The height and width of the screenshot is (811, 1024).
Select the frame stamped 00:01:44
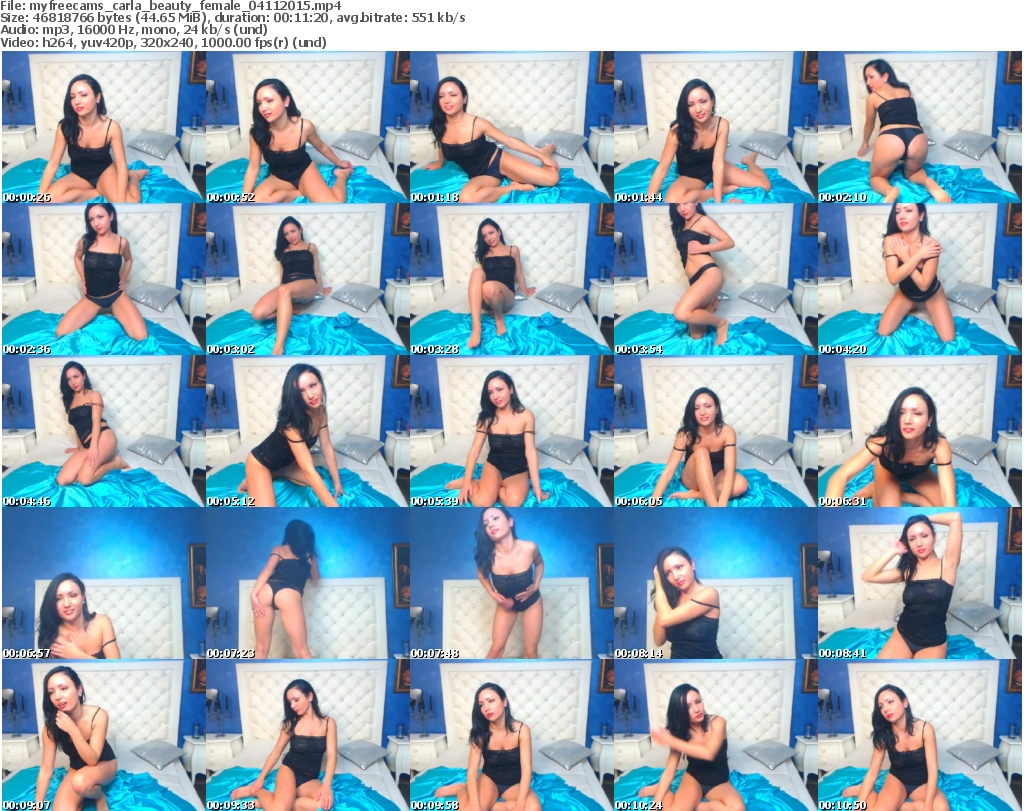[x=716, y=127]
